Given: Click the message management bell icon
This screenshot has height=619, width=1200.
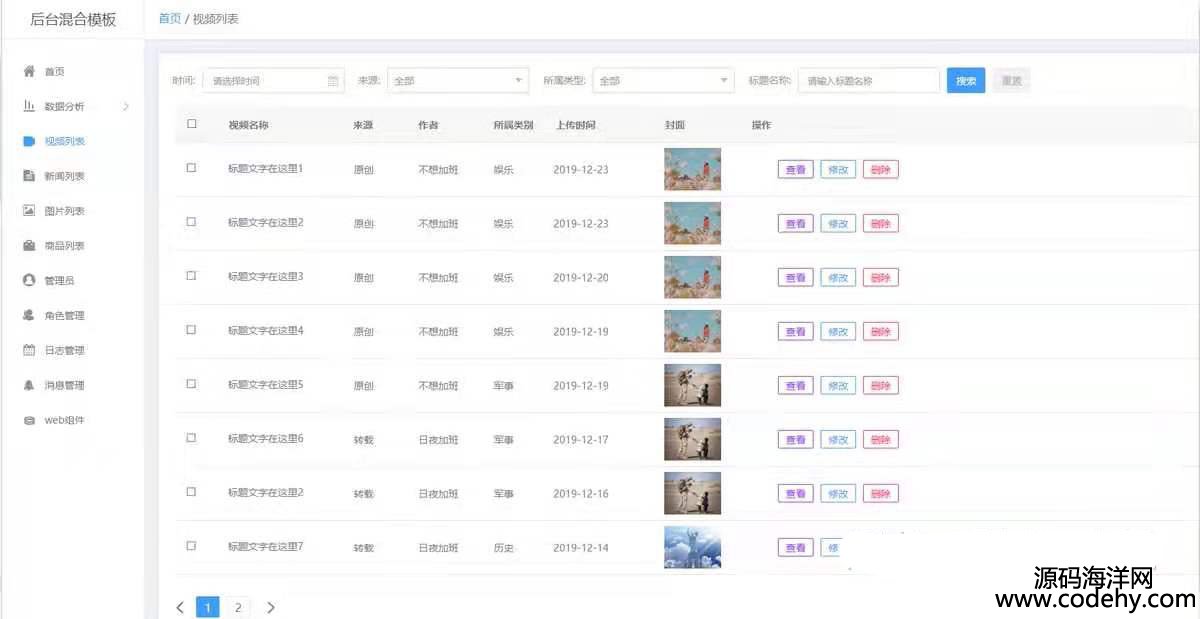Looking at the screenshot, I should [29, 386].
